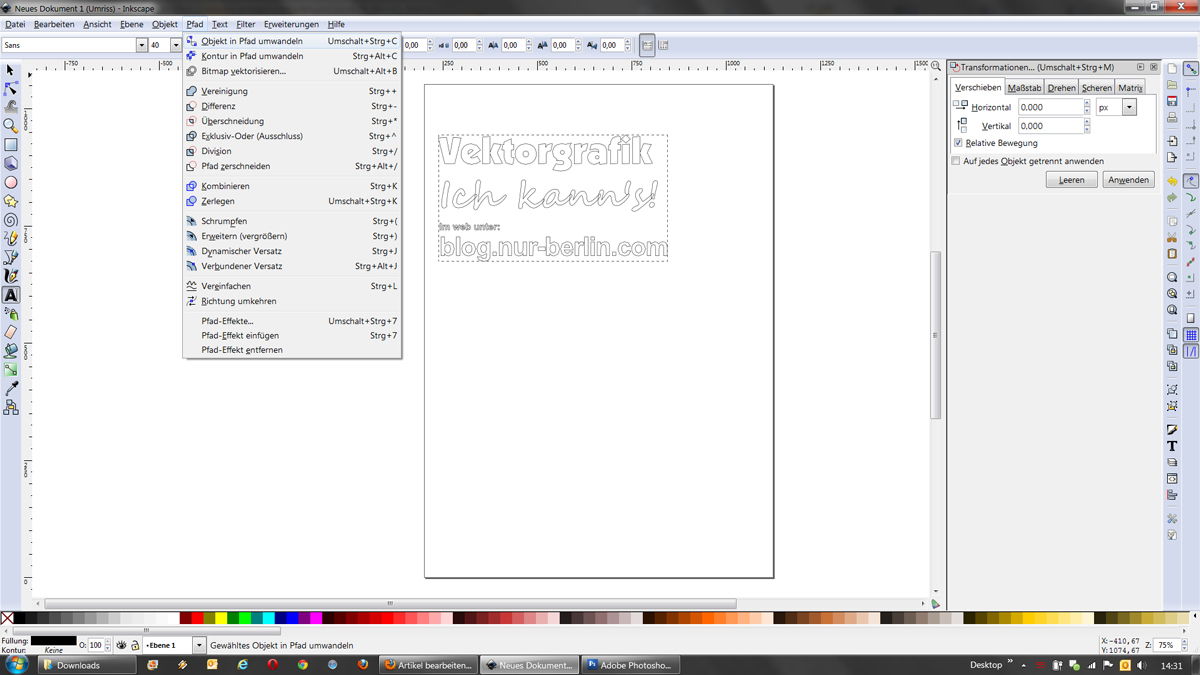Click the new document icon
Image resolution: width=1200 pixels, height=675 pixels.
(1172, 69)
